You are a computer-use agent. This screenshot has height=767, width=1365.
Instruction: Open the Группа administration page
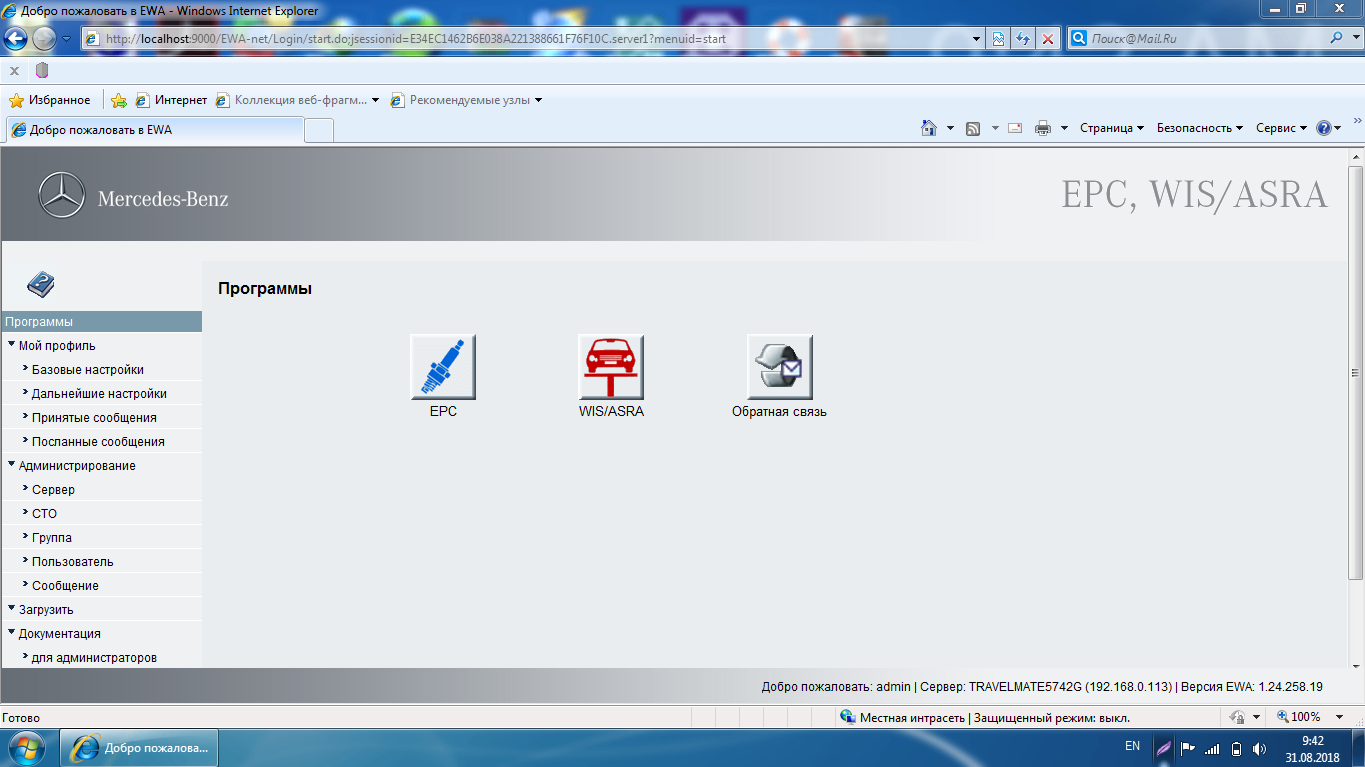[x=52, y=538]
